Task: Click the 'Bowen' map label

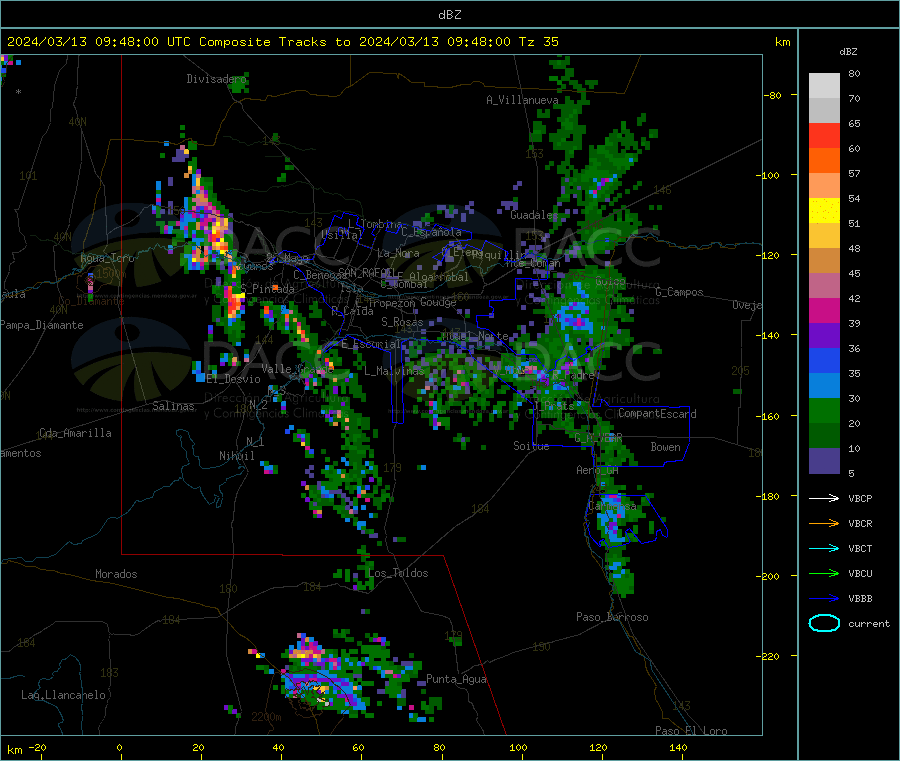Action: pos(665,447)
